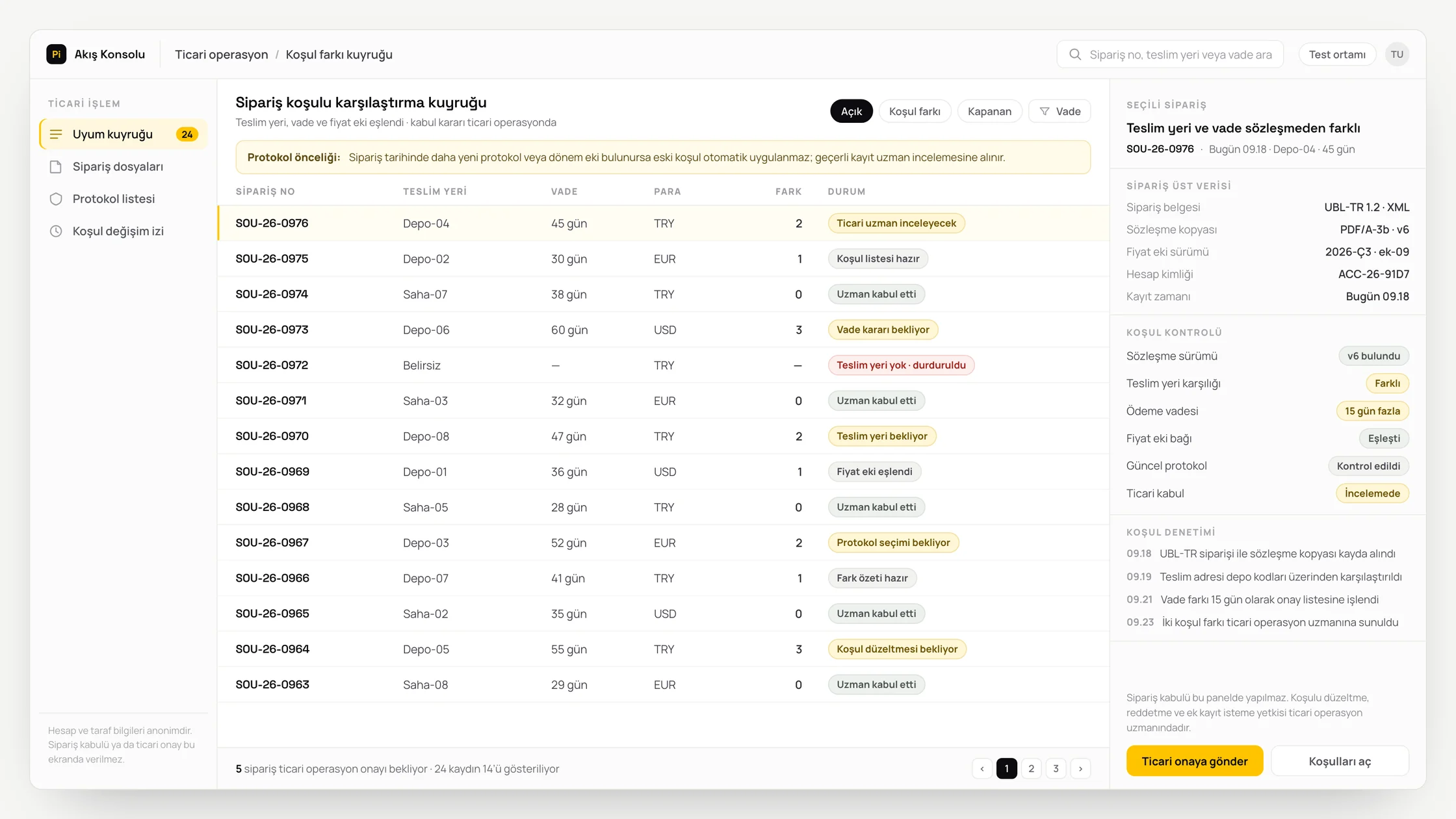
Task: Click Koşul listesi hazır status badge
Action: tap(877, 259)
